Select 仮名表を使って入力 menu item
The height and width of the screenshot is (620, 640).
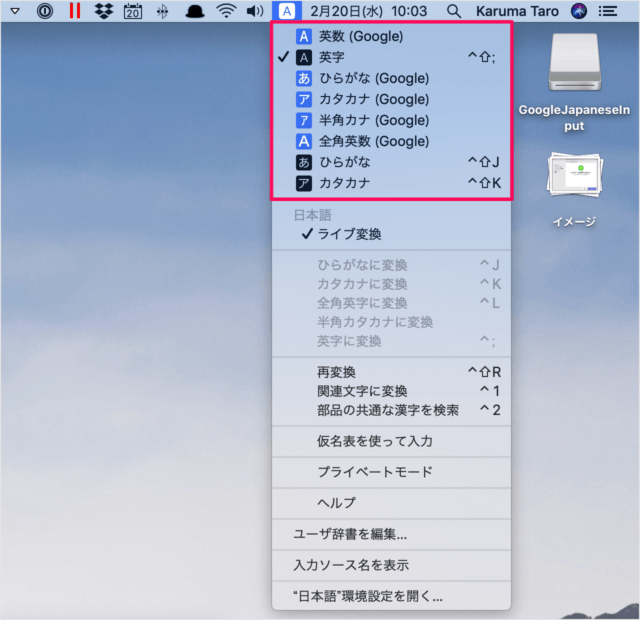coord(374,440)
